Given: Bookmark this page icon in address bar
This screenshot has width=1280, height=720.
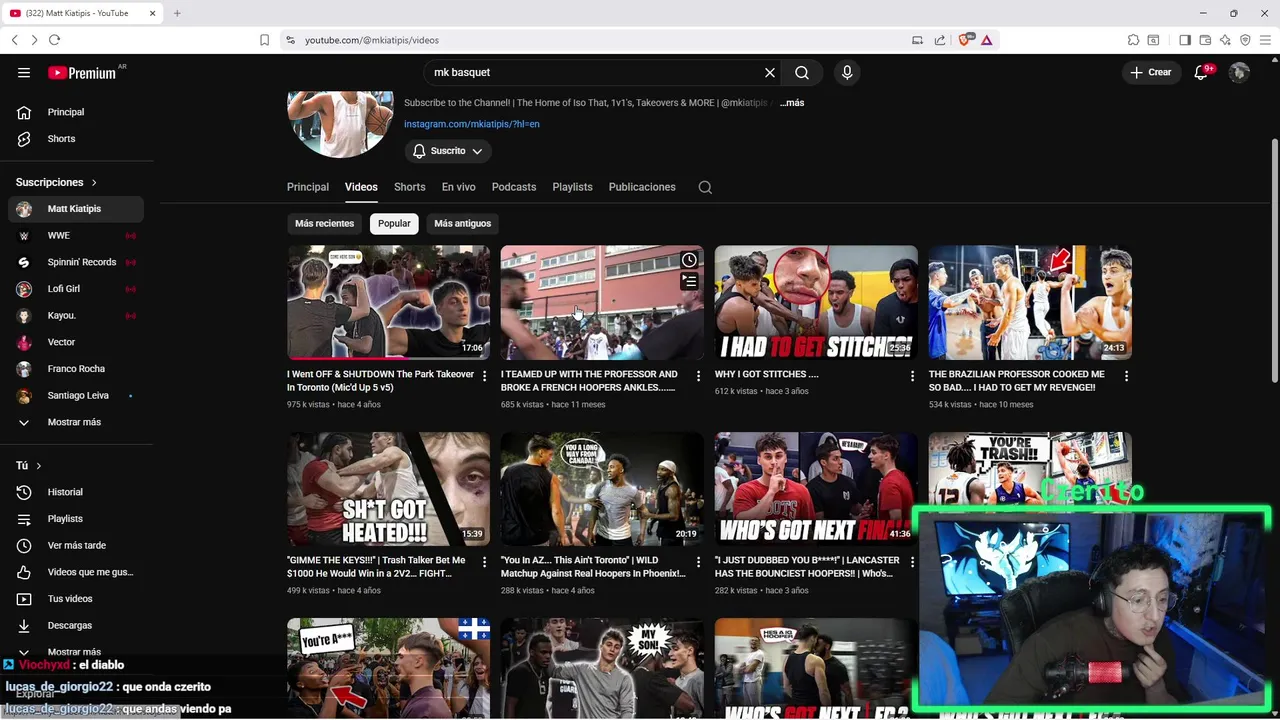Looking at the screenshot, I should coord(264,40).
